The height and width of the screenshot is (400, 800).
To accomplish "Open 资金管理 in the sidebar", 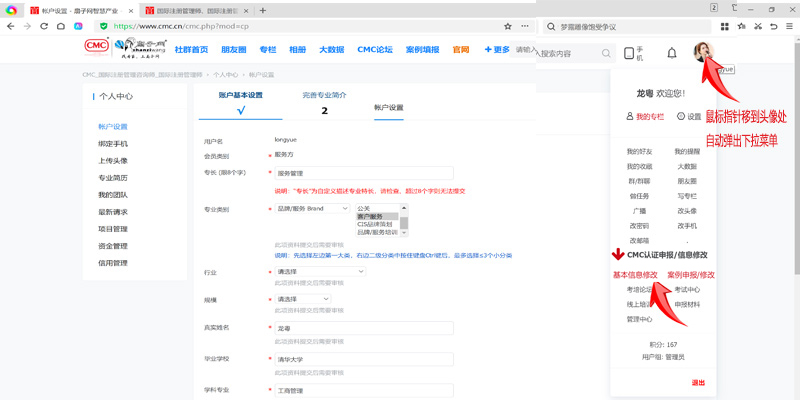I will tap(113, 246).
